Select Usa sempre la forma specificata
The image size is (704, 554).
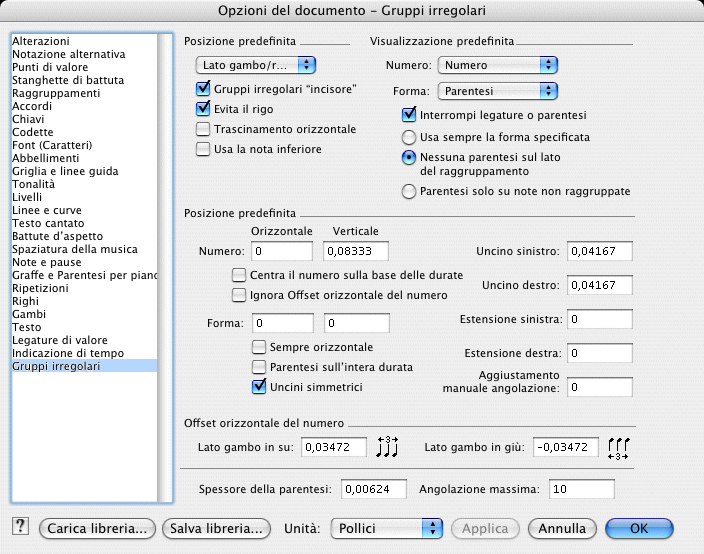(408, 136)
